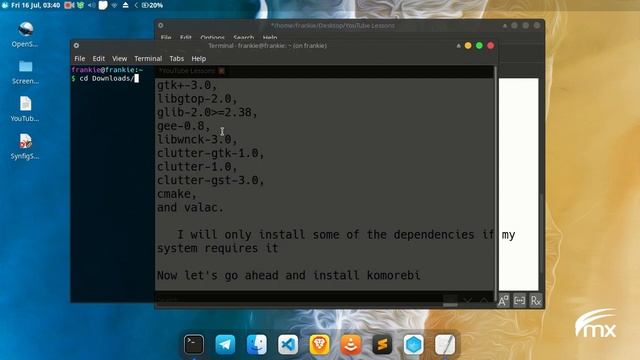Click the battery 20% indicator
The image size is (640, 360).
(x=152, y=5)
